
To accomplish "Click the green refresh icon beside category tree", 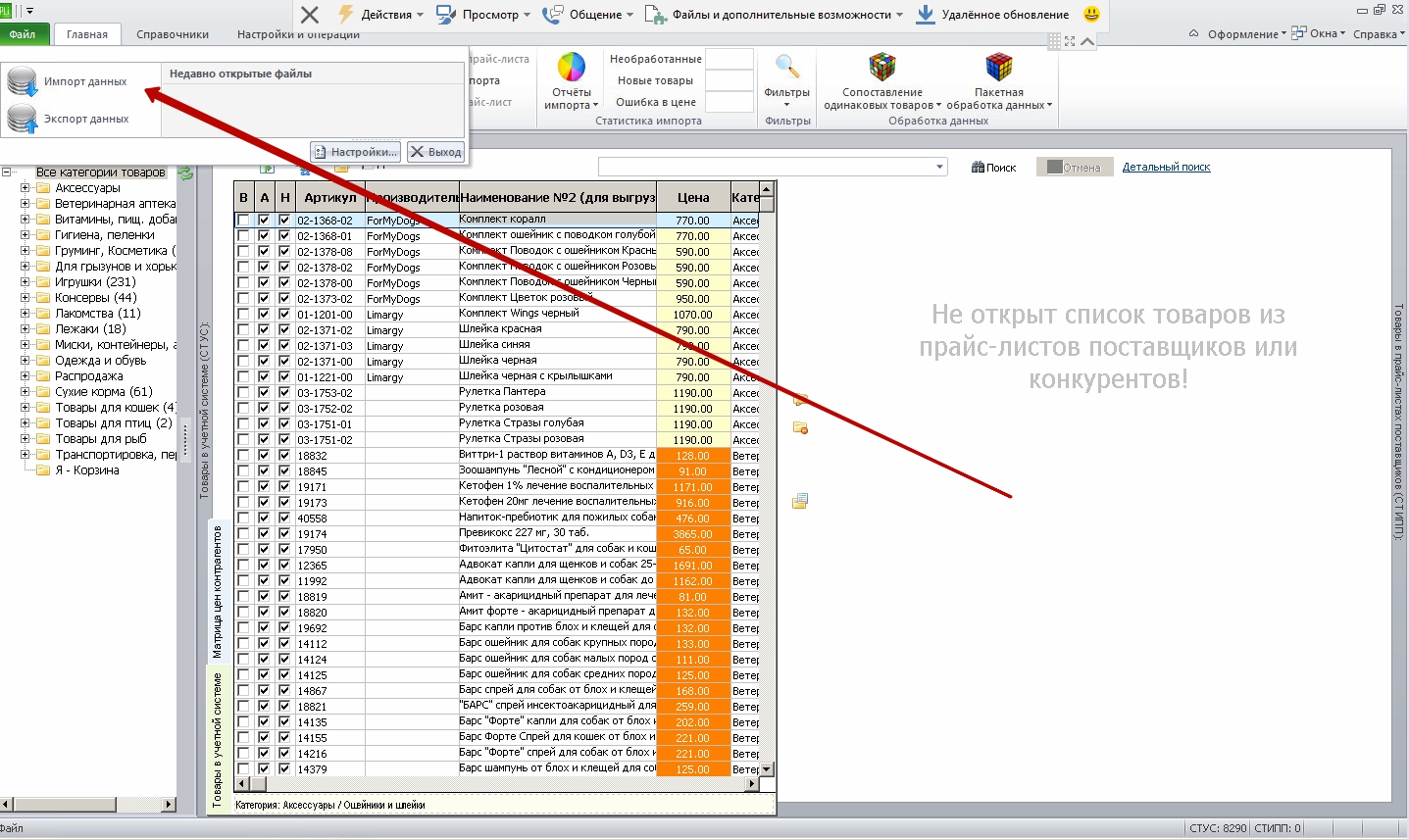I will click(185, 173).
